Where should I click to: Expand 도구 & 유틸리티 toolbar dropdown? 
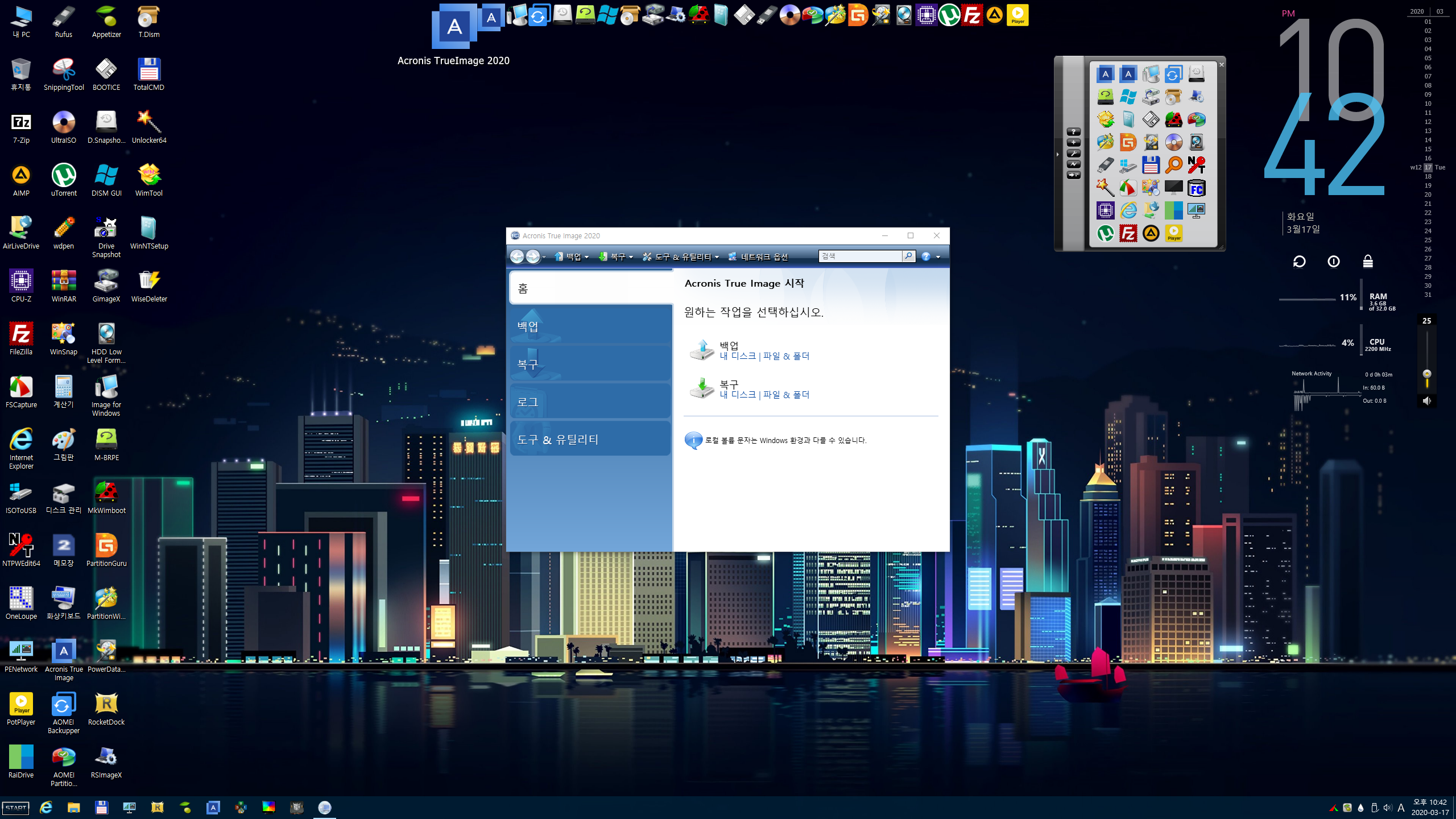[681, 257]
